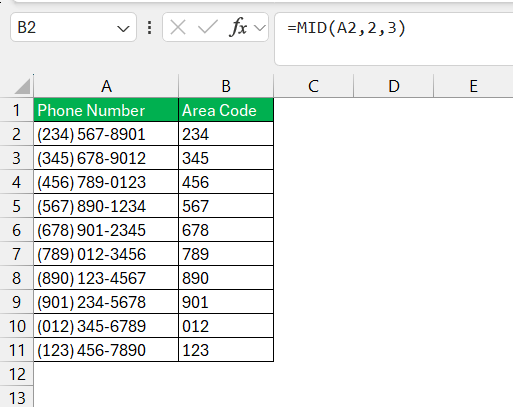Select column D header
Screen dimensions: 513x407
(x=394, y=86)
